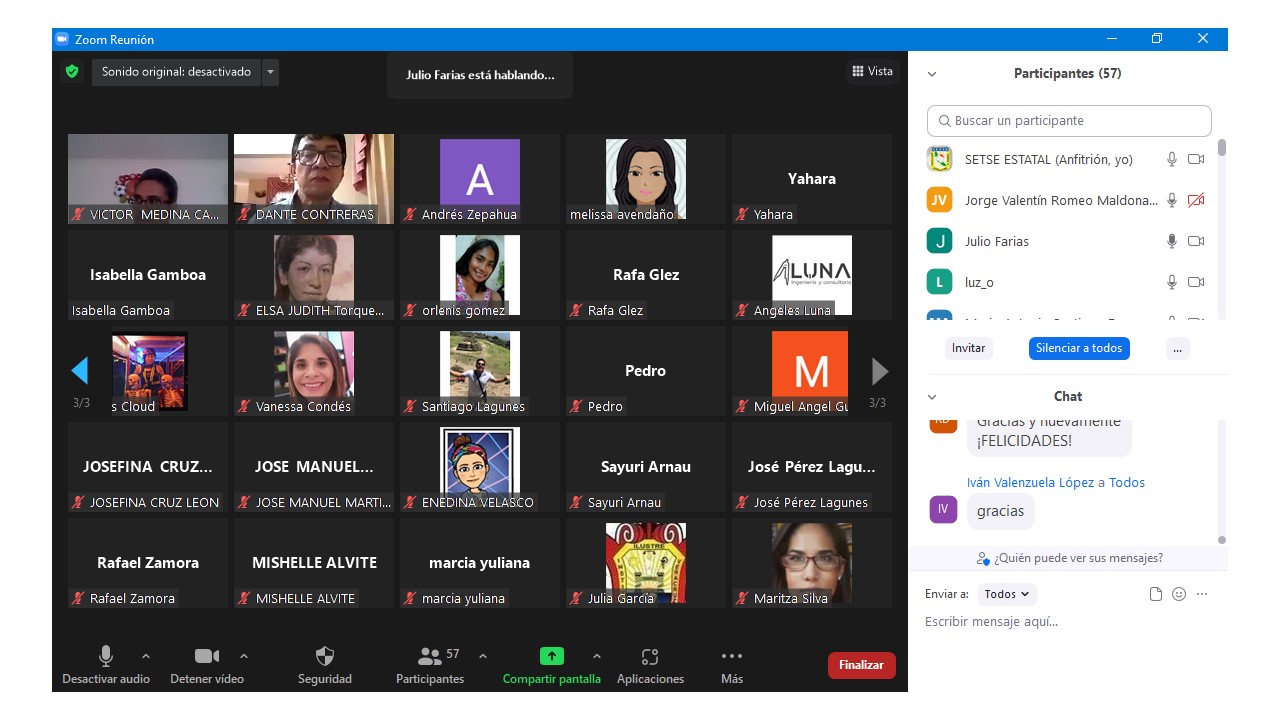Select Julia García emblem tile
This screenshot has height=720, width=1280.
tap(646, 563)
